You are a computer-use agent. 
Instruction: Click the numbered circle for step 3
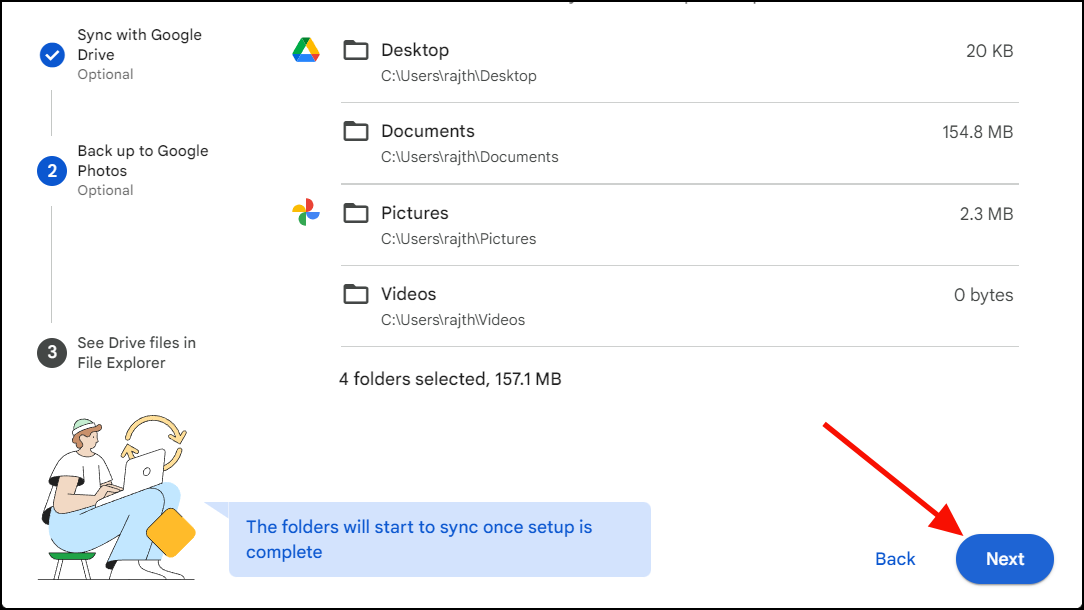52,352
